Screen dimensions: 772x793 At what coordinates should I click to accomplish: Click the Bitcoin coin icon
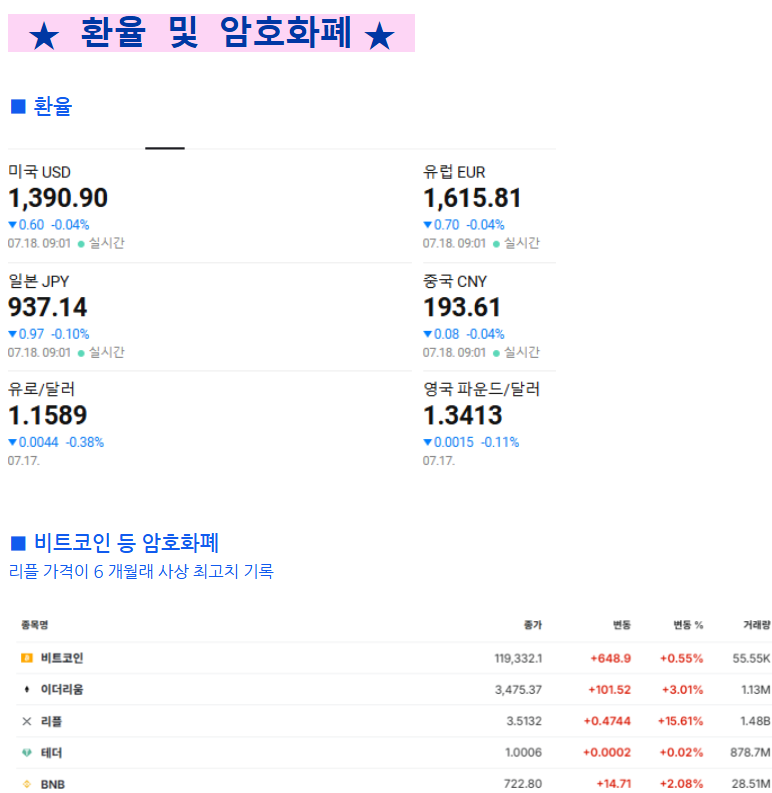pos(27,657)
